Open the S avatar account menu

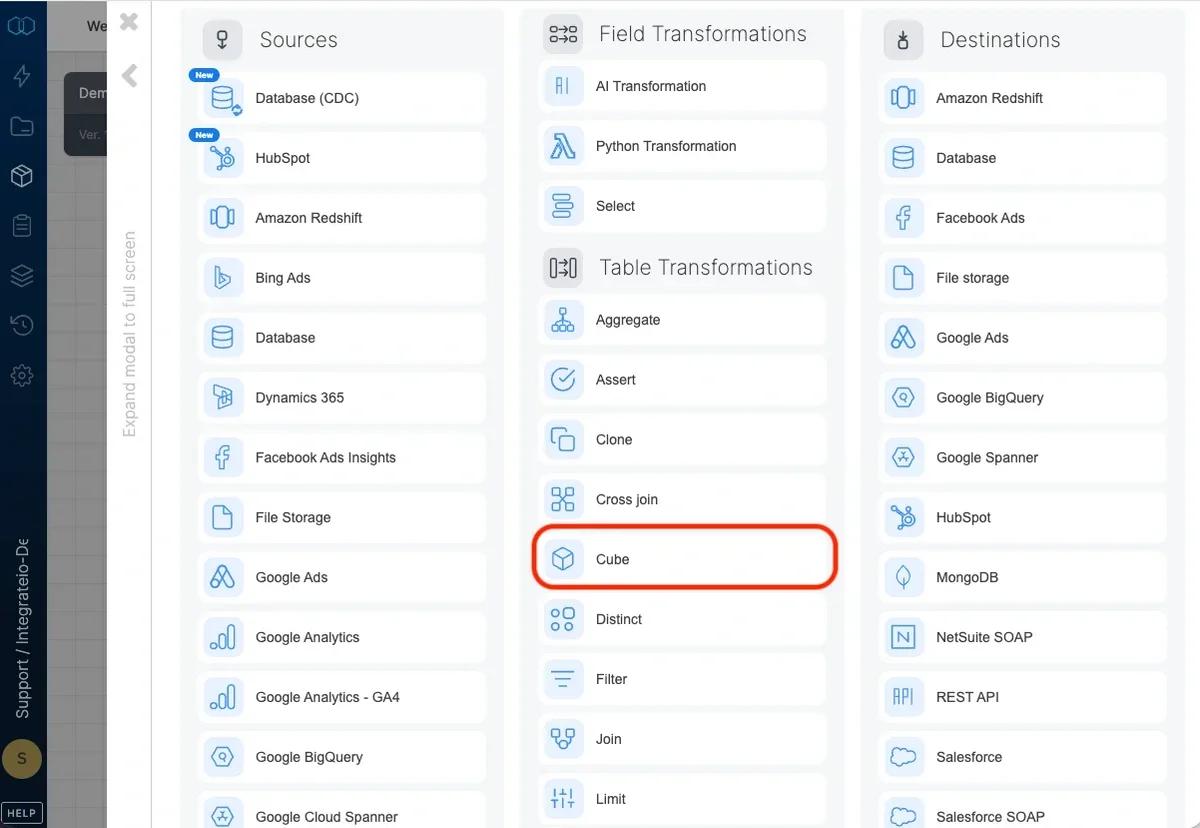pos(22,759)
